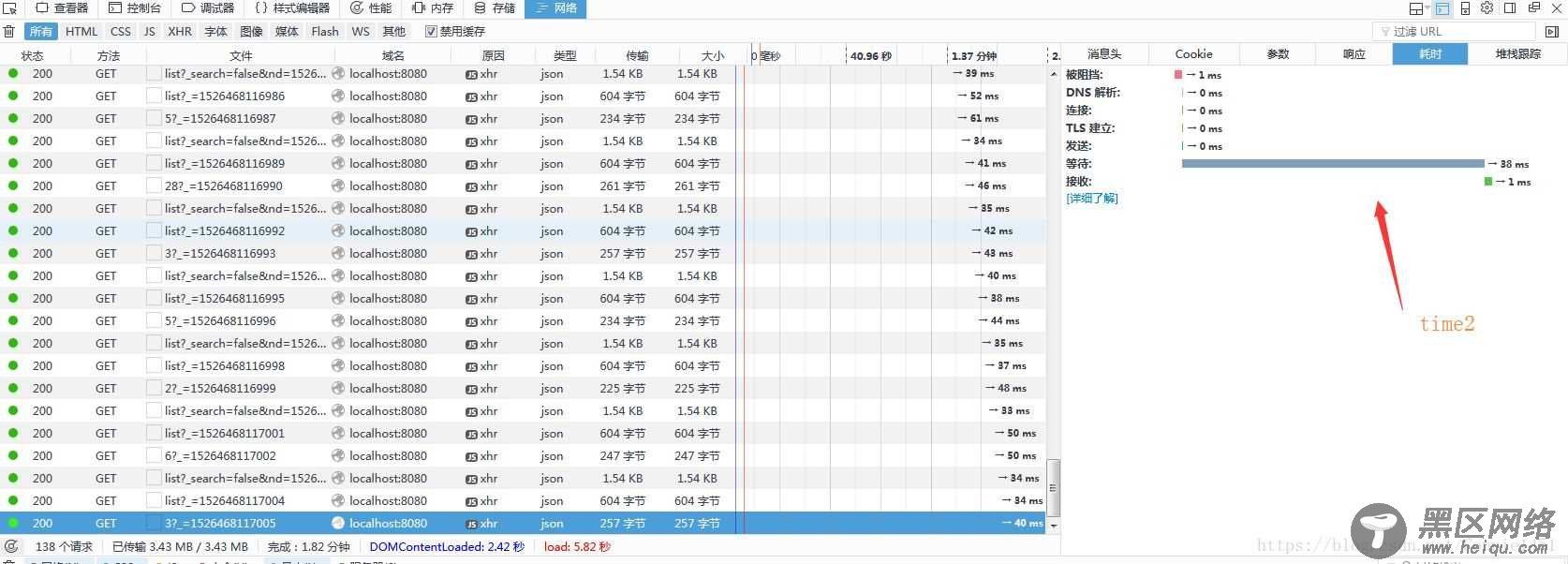The image size is (1568, 564).
Task: Dock developer tools to side
Action: [x=1510, y=8]
